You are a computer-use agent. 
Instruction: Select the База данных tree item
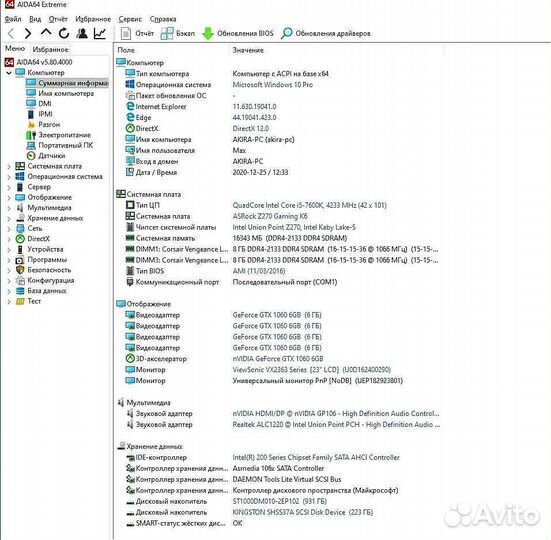pyautogui.click(x=41, y=291)
